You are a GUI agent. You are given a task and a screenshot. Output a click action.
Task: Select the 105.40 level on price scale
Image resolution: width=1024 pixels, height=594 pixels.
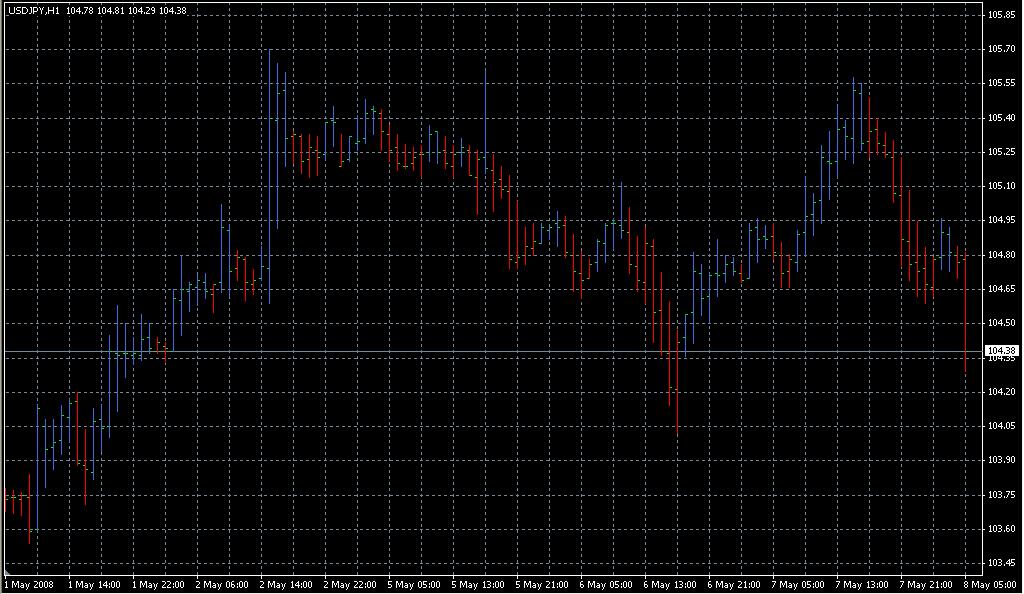tap(1001, 118)
